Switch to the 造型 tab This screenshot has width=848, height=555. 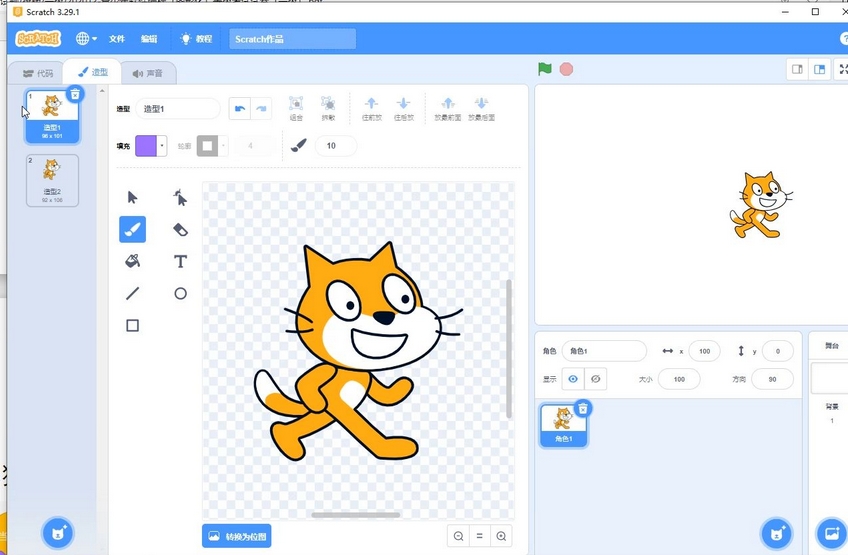tap(92, 72)
